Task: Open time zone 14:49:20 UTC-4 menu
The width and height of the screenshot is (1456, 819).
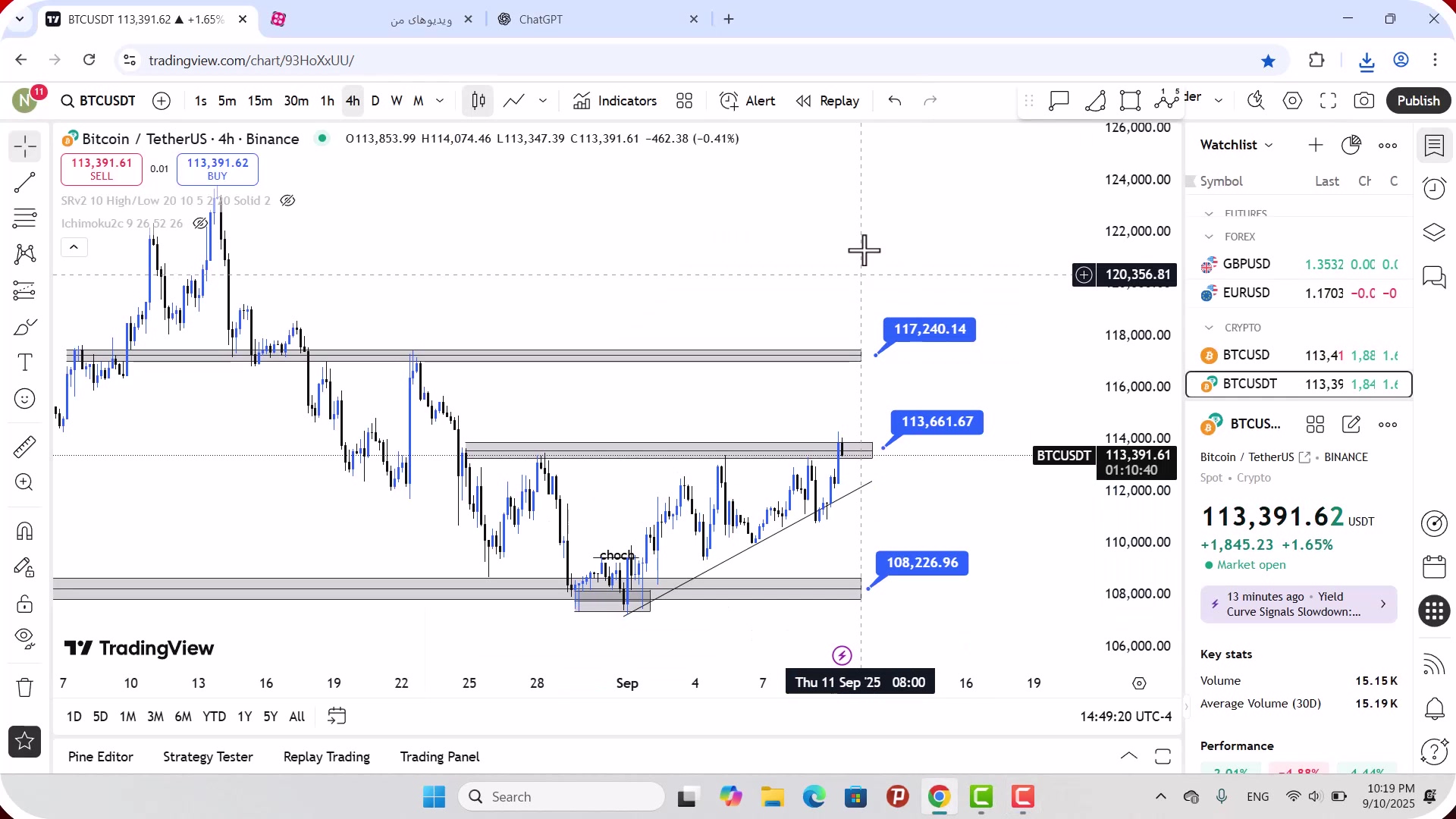Action: [1126, 717]
